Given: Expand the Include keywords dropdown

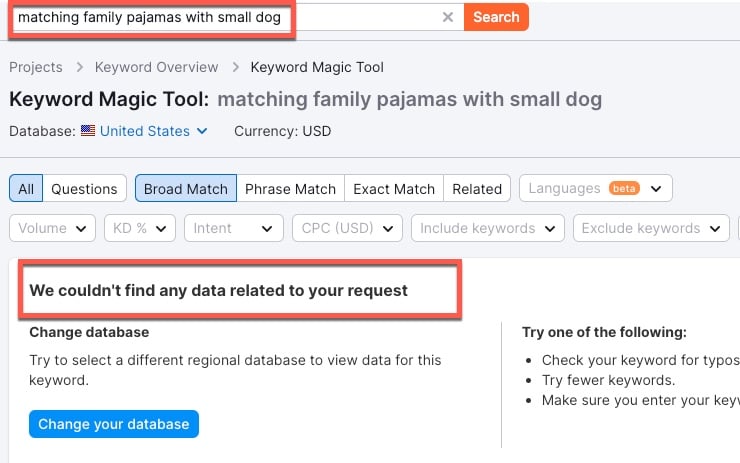Looking at the screenshot, I should tap(488, 228).
